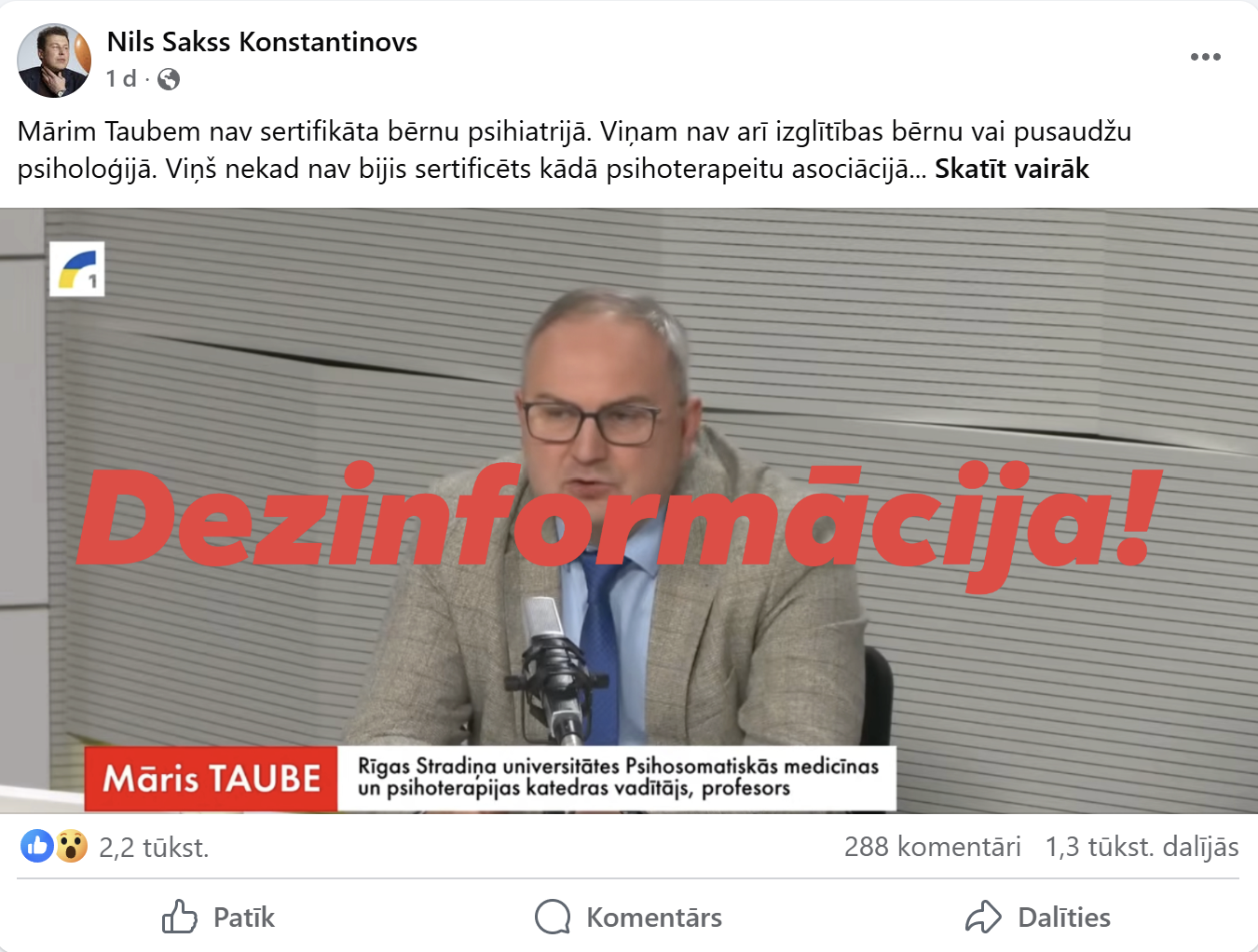1258x952 pixels.
Task: Click the speech bubble icon beside Komentārs
Action: point(553,917)
